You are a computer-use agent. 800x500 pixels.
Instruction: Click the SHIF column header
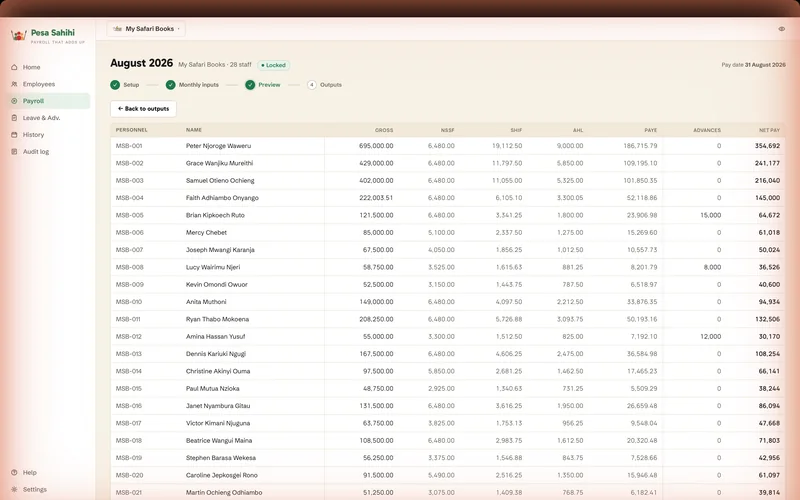pyautogui.click(x=516, y=130)
